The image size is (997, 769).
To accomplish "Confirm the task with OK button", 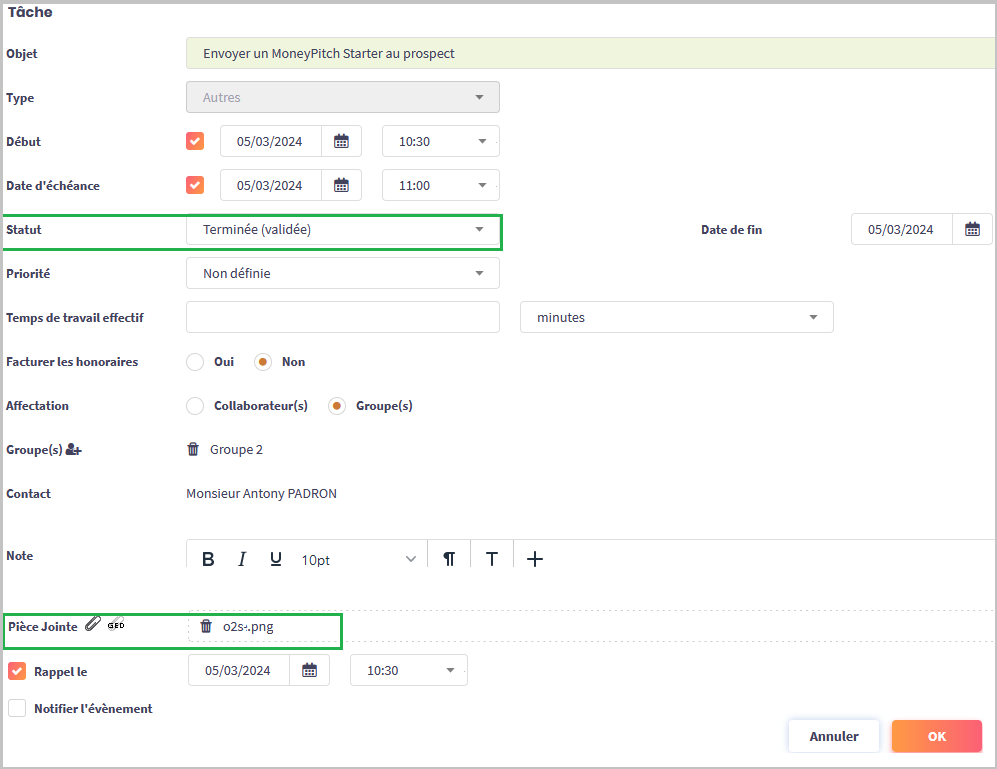I will (x=936, y=736).
